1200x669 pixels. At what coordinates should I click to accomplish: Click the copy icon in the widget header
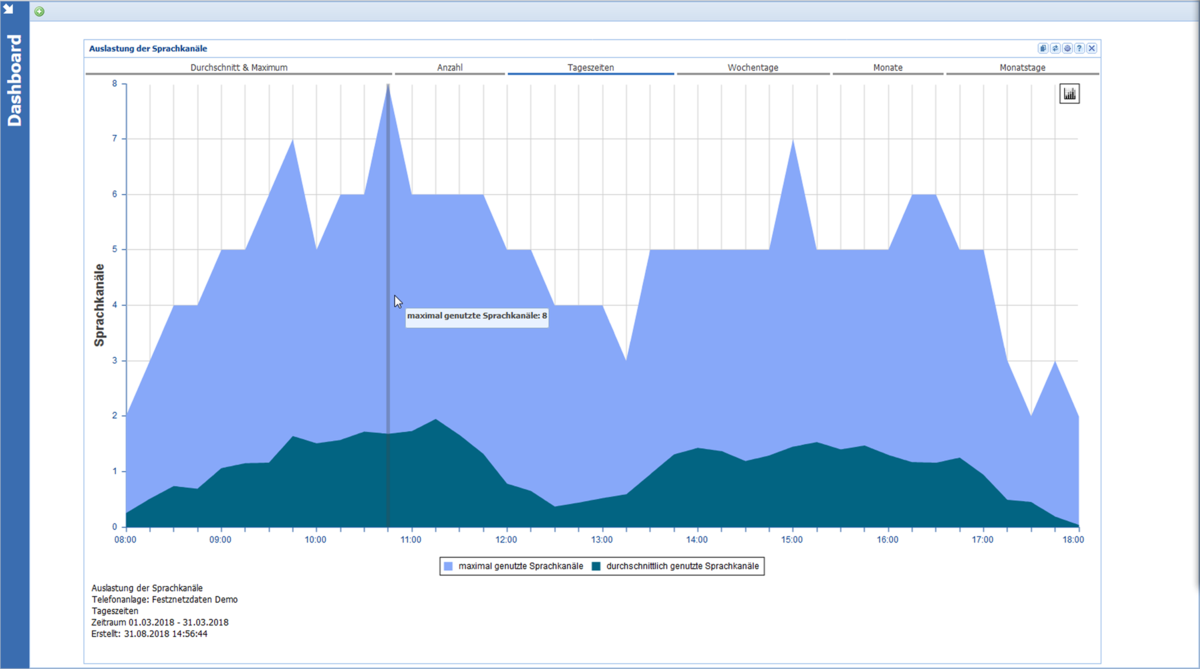[x=1043, y=48]
